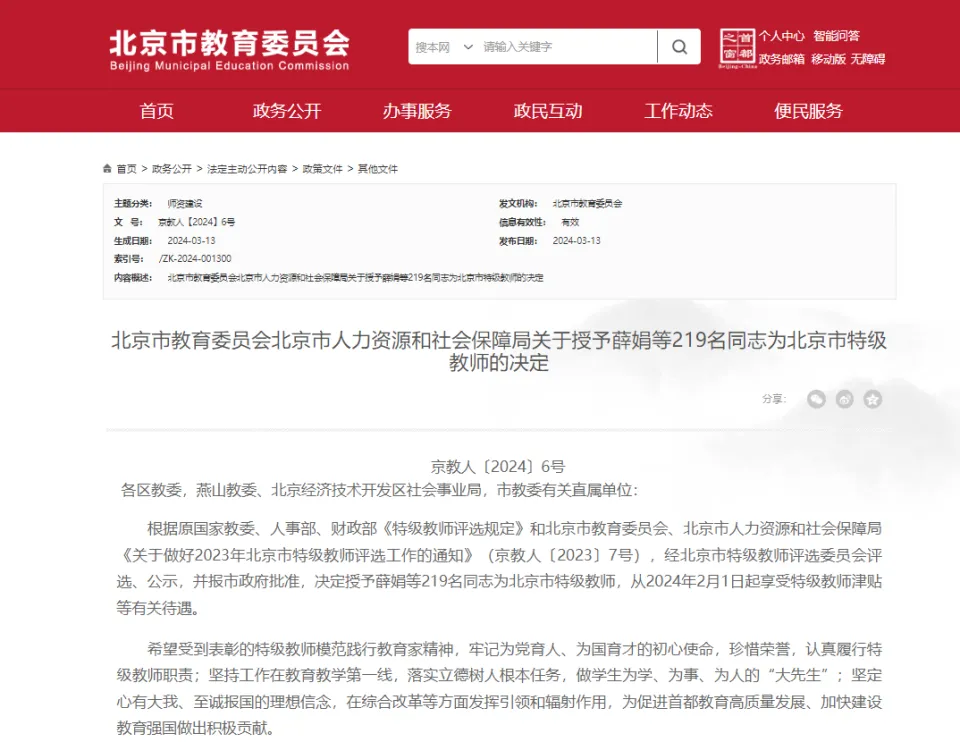Click the 生成日期 value 2024-03-13
Image resolution: width=960 pixels, height=742 pixels.
[x=191, y=241]
